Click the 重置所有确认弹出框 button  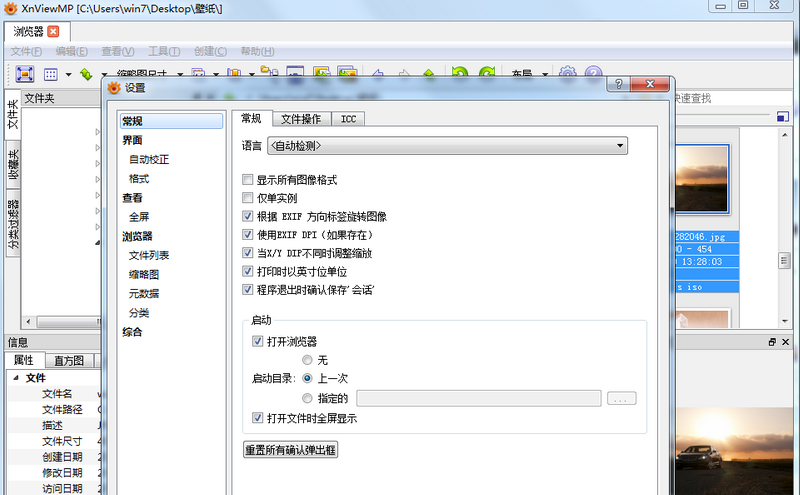291,449
